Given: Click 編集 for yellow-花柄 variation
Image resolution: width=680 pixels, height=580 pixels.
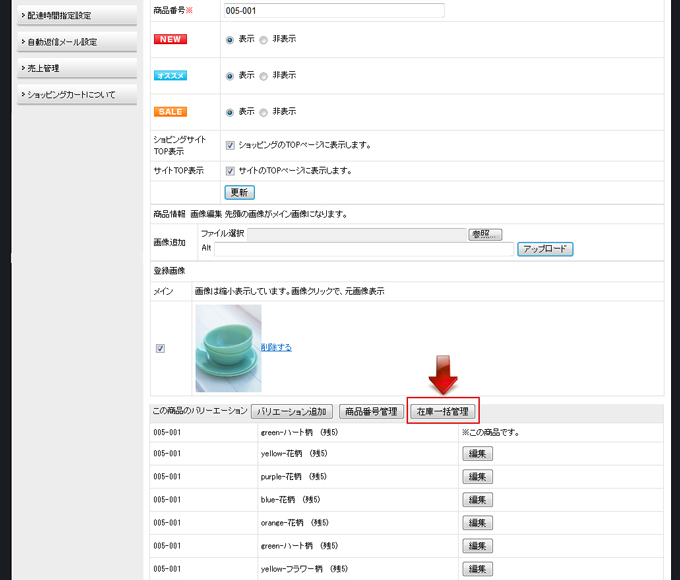Looking at the screenshot, I should [x=478, y=454].
